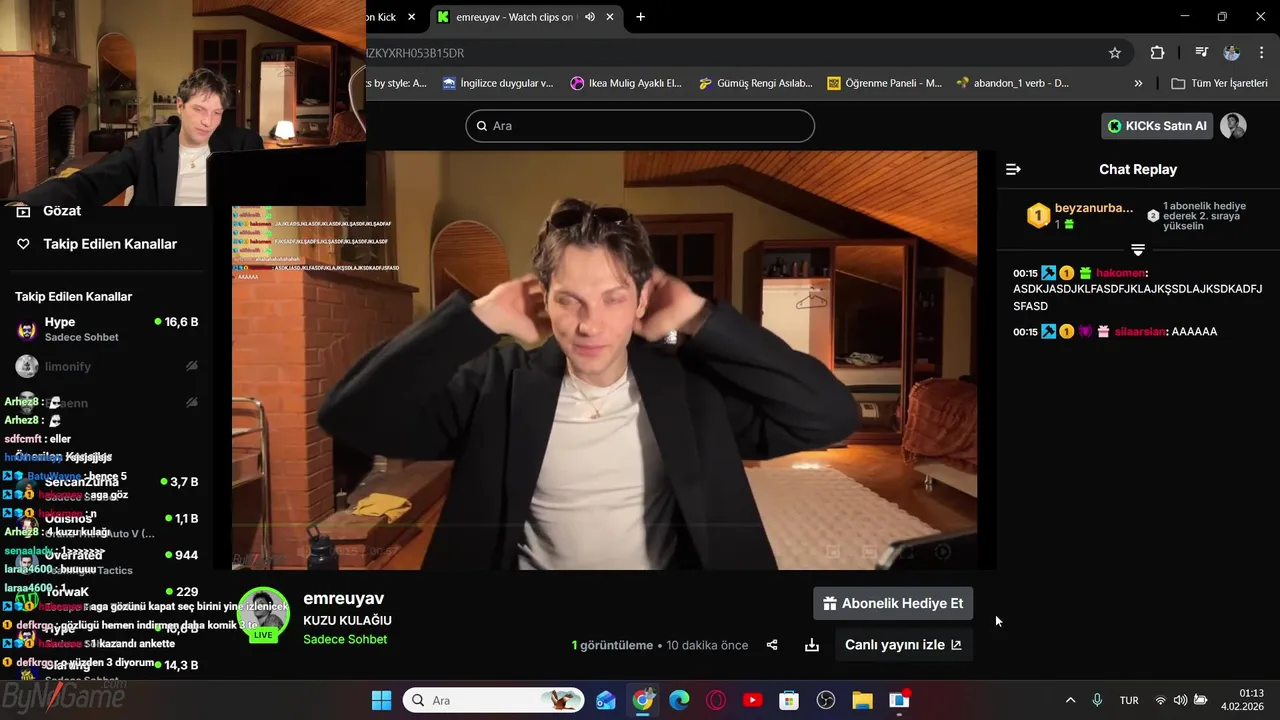Open OBS Studio from the taskbar
This screenshot has height=720, width=1280.
pos(826,700)
